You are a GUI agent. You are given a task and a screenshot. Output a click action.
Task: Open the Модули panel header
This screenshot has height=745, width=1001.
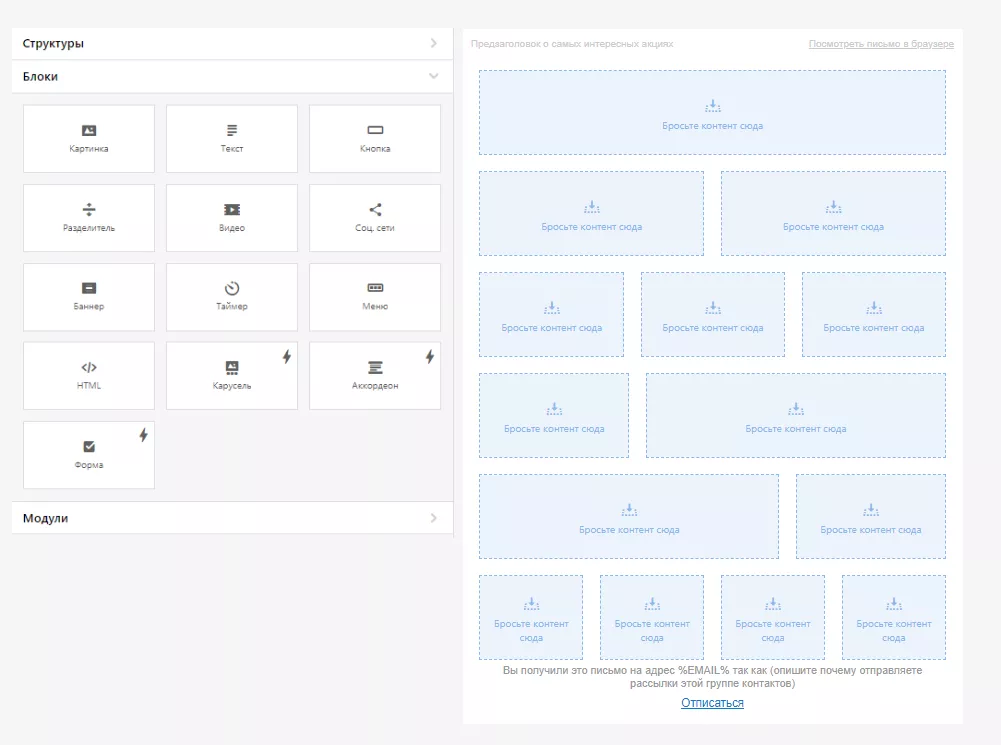click(x=232, y=518)
